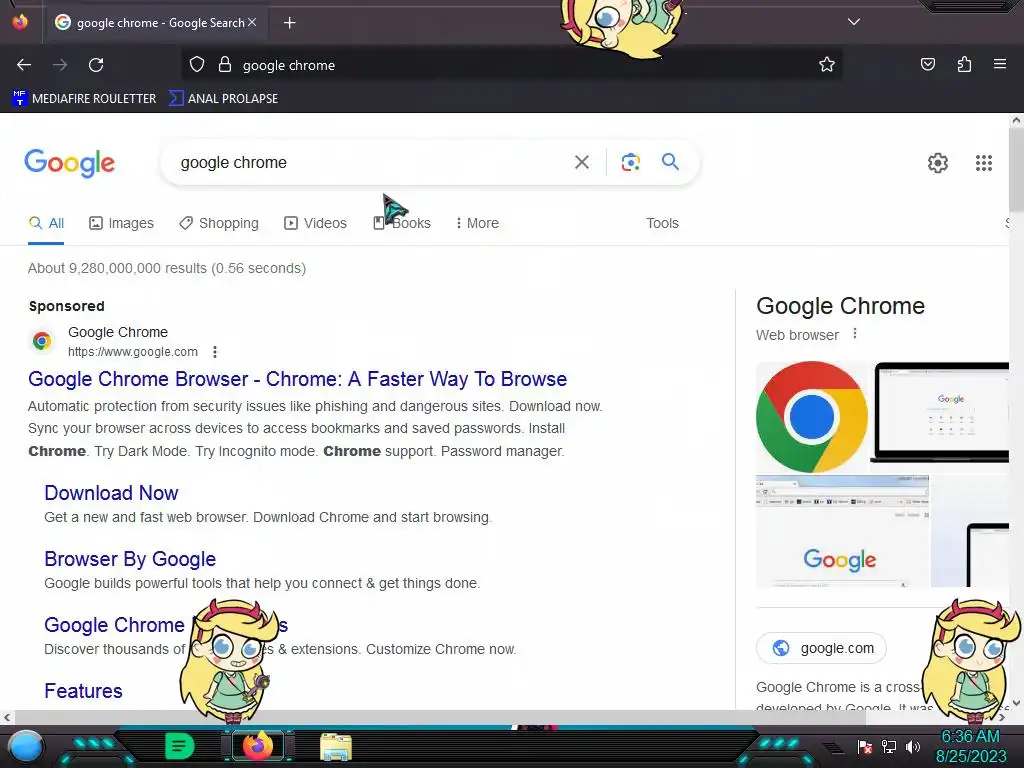Reload the current page

tap(96, 65)
